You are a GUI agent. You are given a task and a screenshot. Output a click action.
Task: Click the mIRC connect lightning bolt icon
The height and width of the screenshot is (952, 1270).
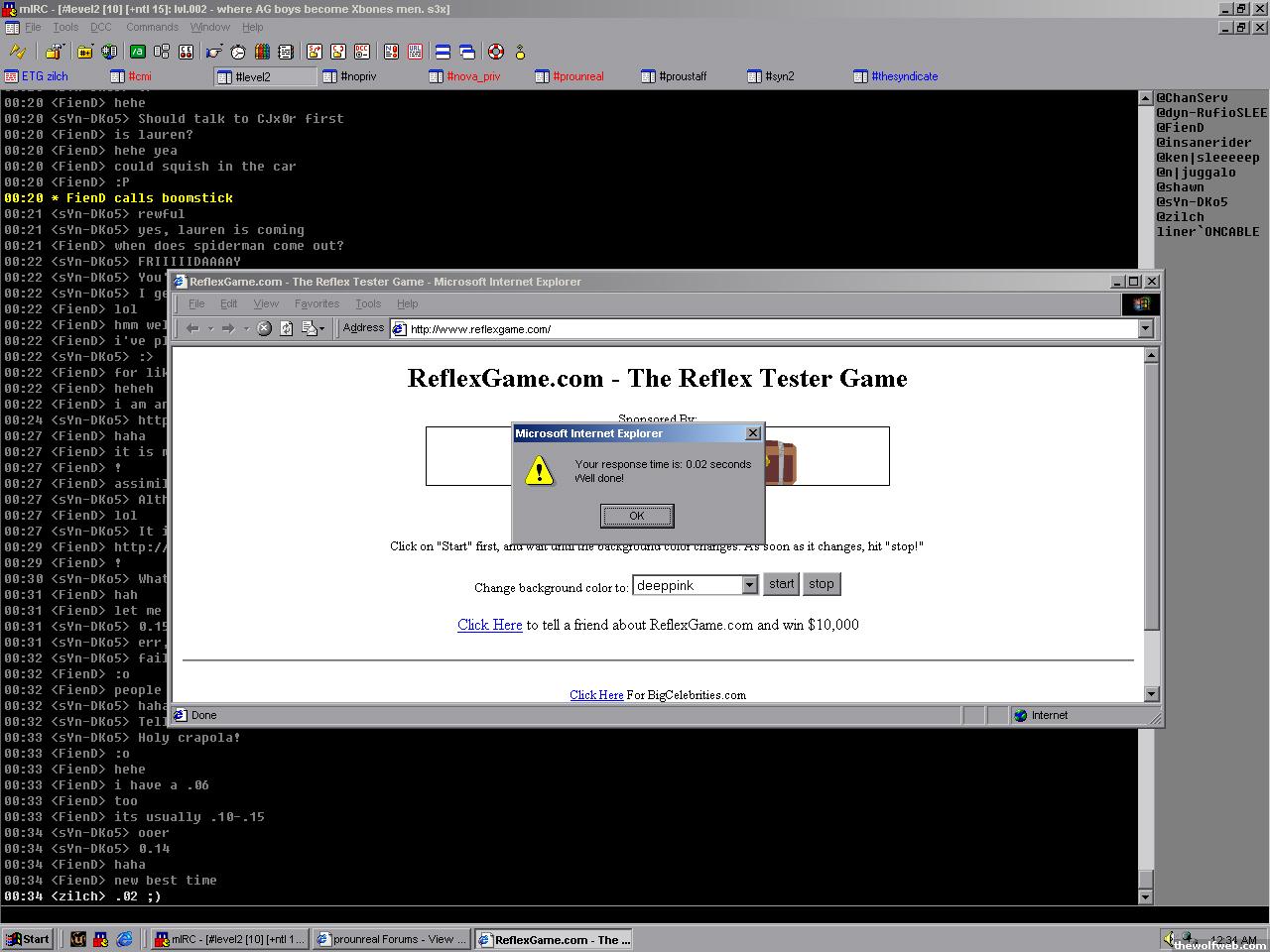[x=17, y=52]
